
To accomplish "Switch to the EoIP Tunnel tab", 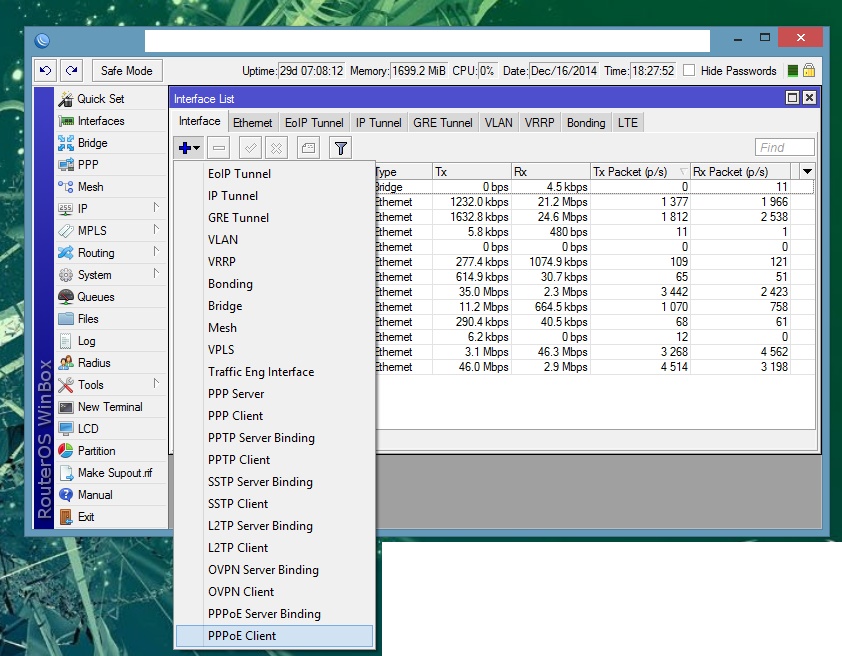I will (x=314, y=123).
